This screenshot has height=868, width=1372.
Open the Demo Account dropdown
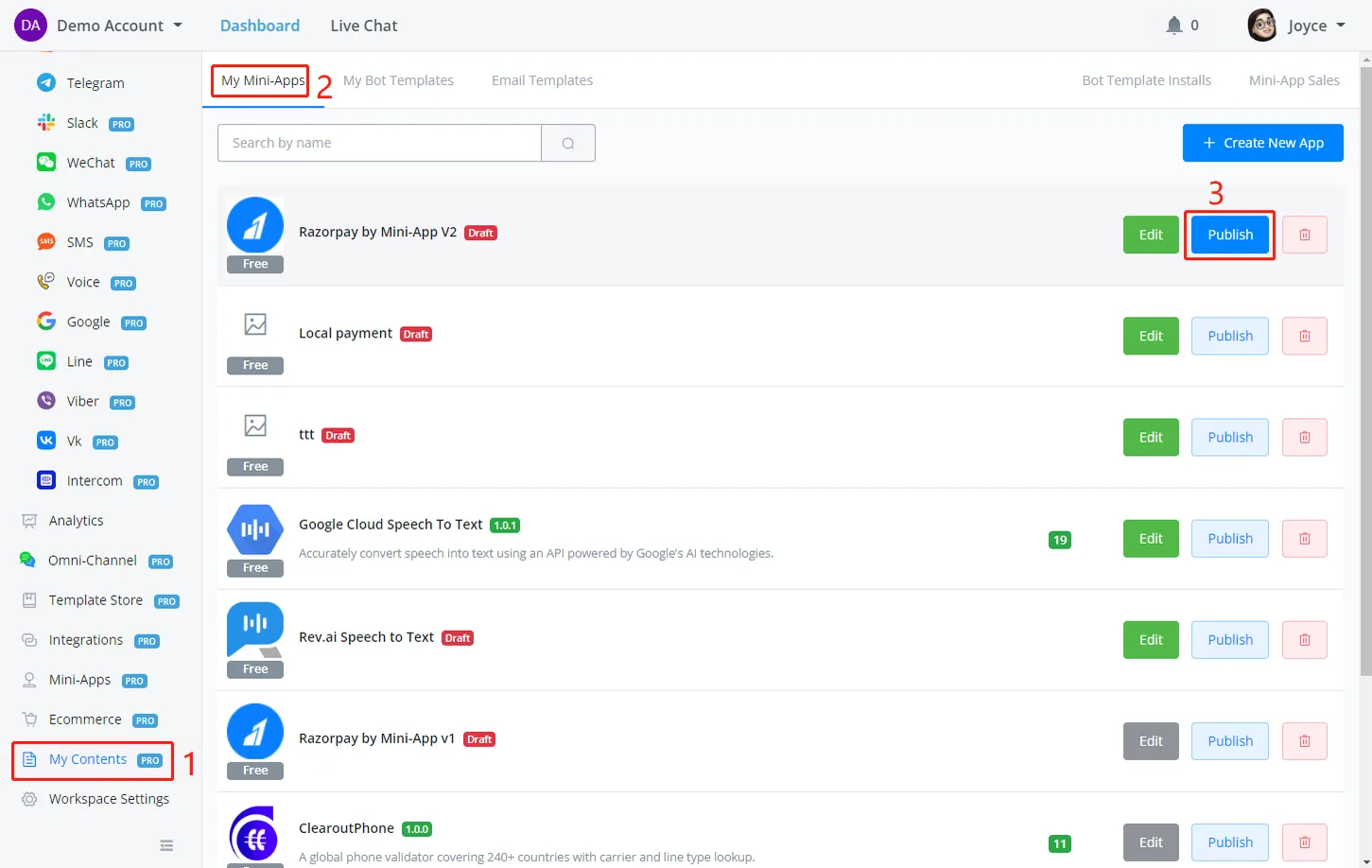click(x=99, y=26)
